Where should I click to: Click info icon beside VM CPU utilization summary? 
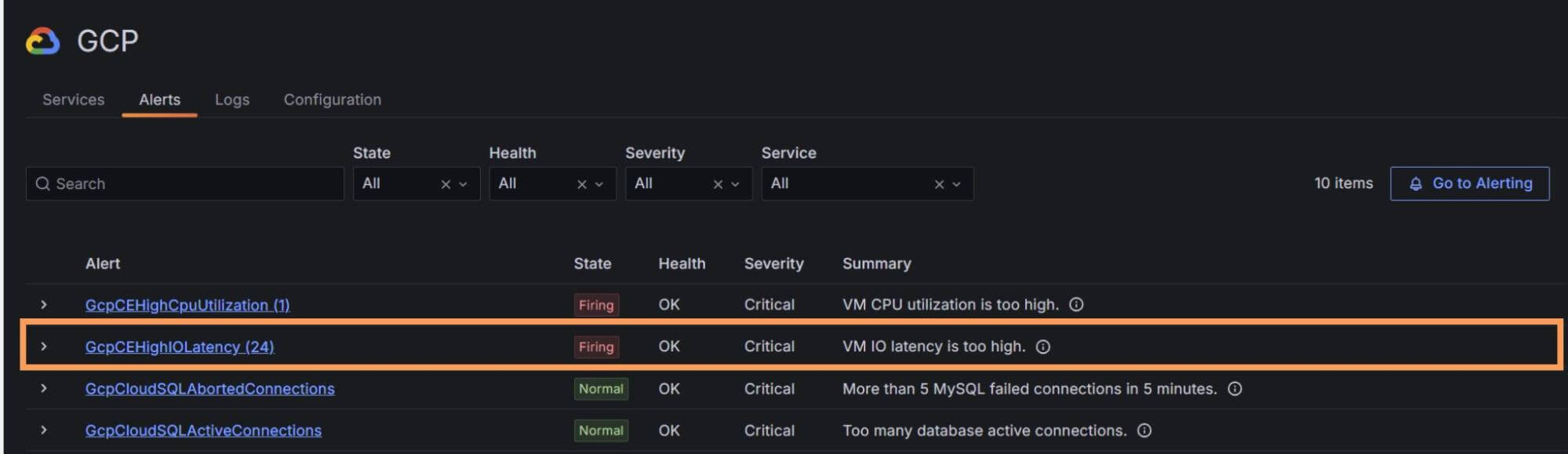(x=1076, y=304)
